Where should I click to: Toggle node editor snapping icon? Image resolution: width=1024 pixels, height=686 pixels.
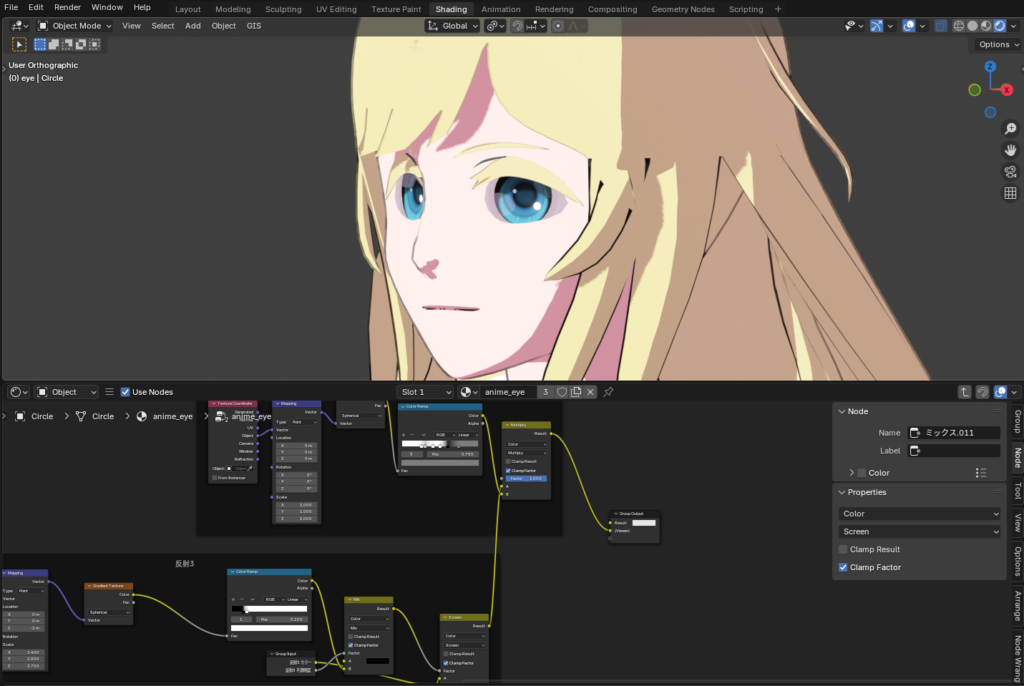(982, 392)
